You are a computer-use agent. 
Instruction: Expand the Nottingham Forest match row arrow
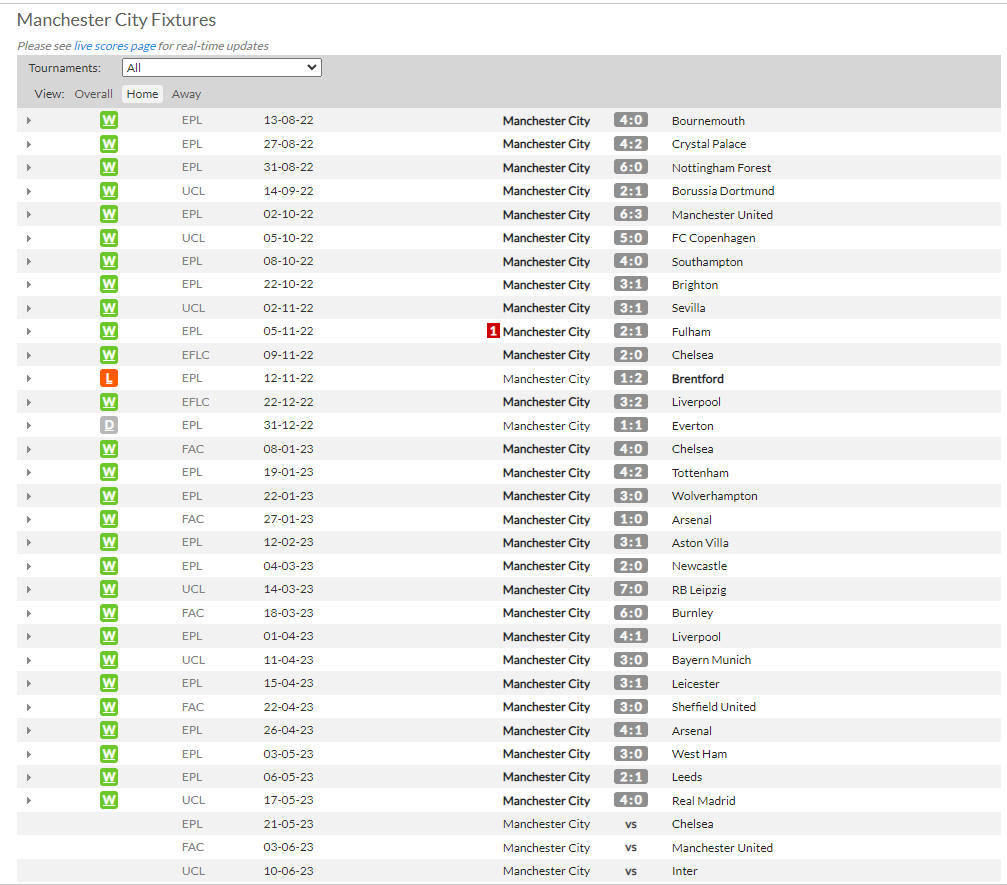pos(29,168)
